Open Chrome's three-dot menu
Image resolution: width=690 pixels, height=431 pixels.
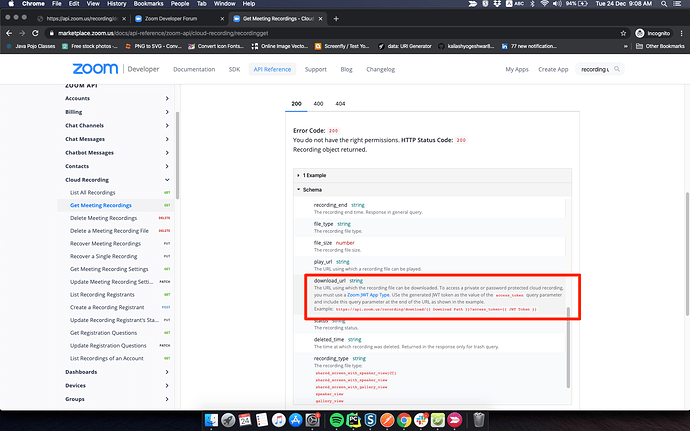click(x=681, y=33)
